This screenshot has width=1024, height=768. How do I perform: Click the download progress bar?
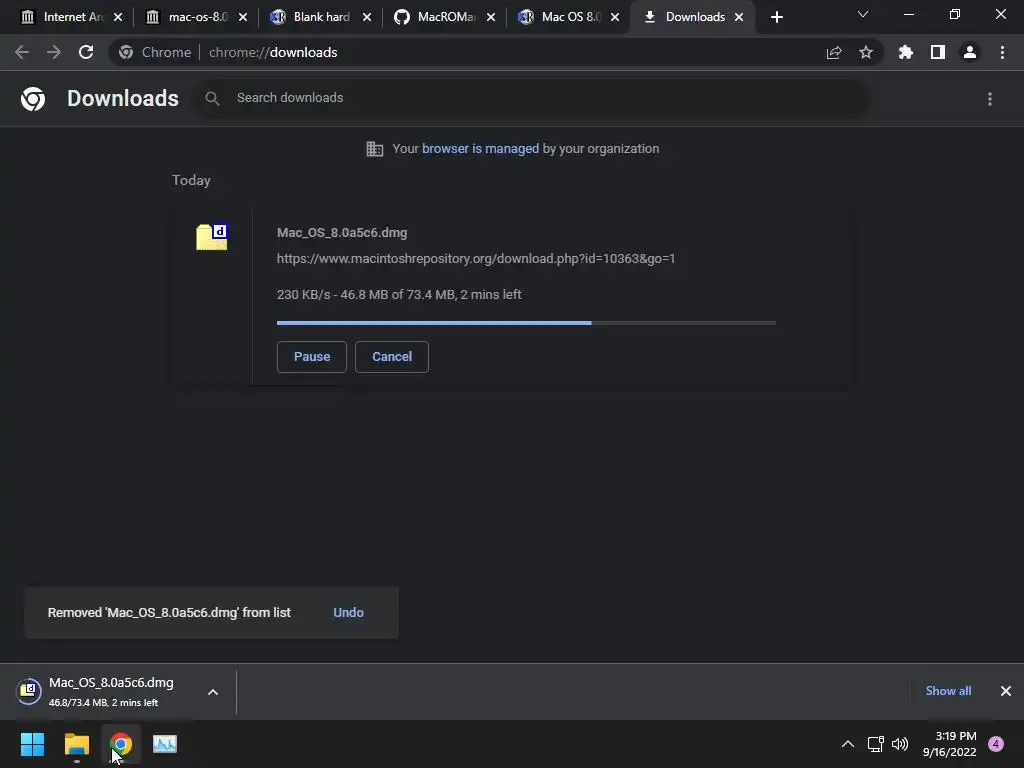tap(526, 323)
